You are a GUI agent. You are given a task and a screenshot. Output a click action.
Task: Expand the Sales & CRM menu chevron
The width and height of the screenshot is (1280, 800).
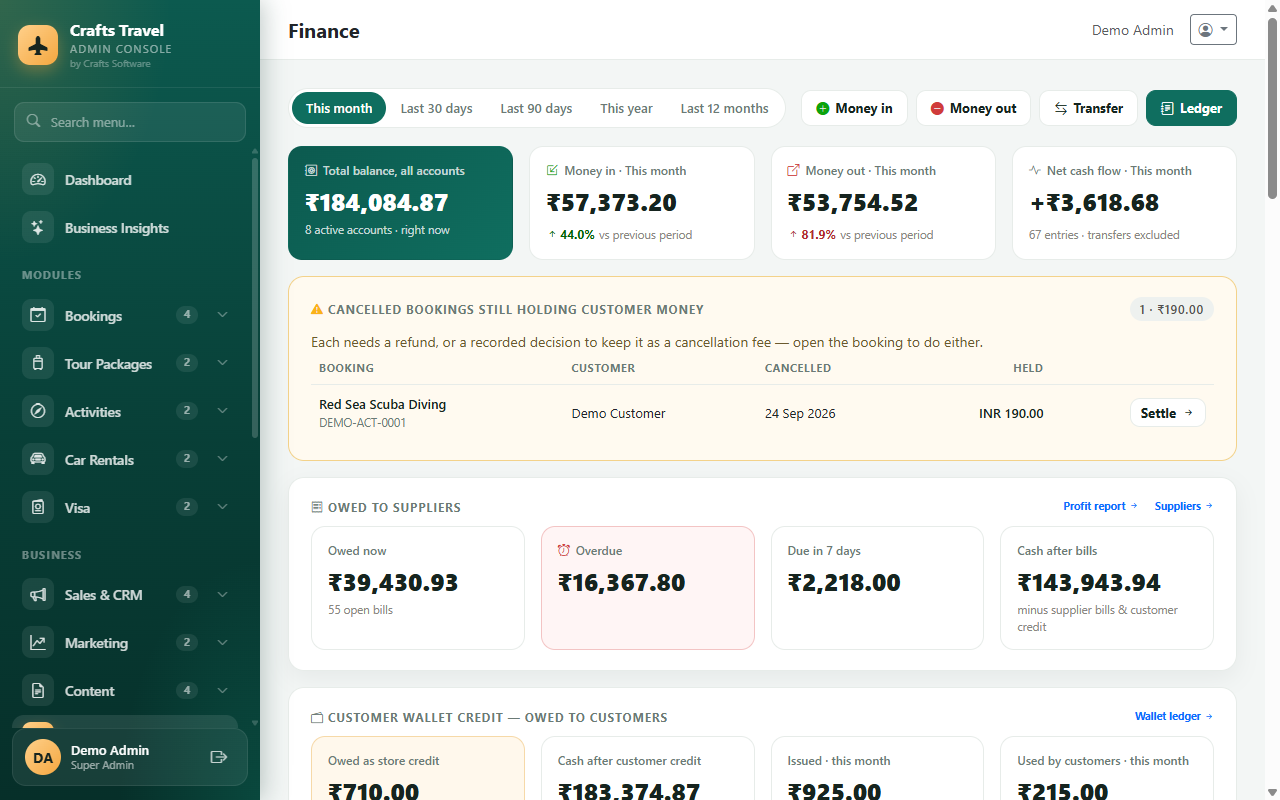[x=222, y=594]
